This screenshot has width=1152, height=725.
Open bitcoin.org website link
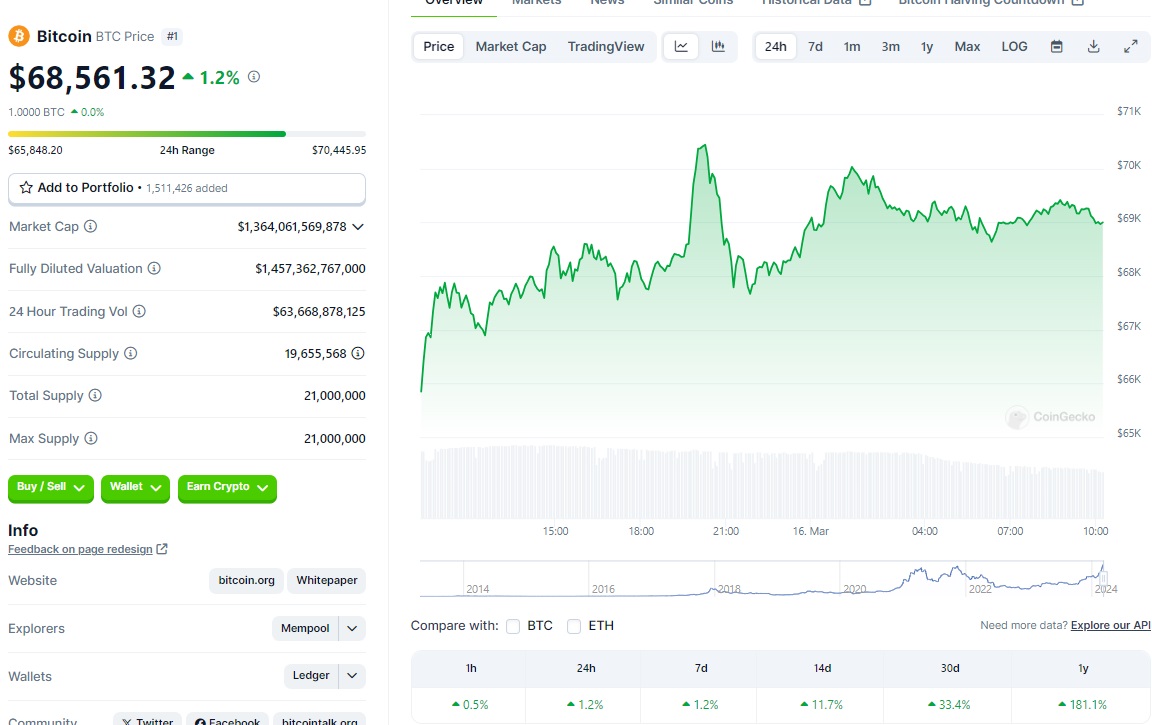[246, 580]
